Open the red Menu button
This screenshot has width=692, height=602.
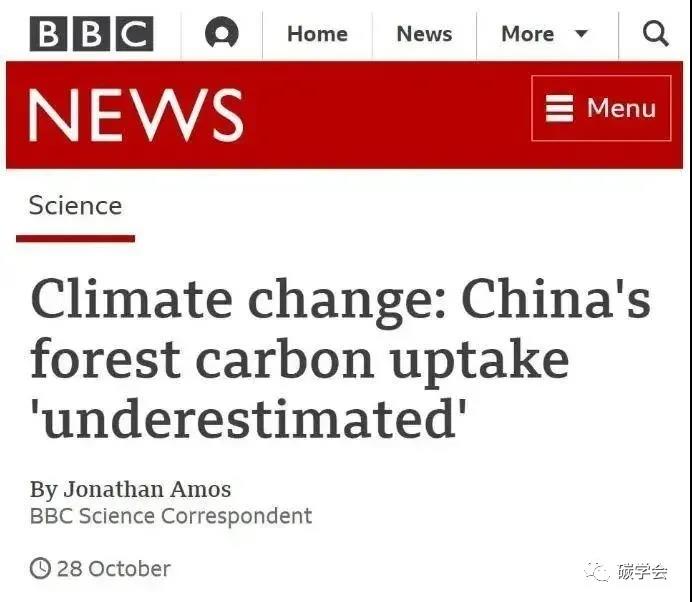tap(601, 108)
